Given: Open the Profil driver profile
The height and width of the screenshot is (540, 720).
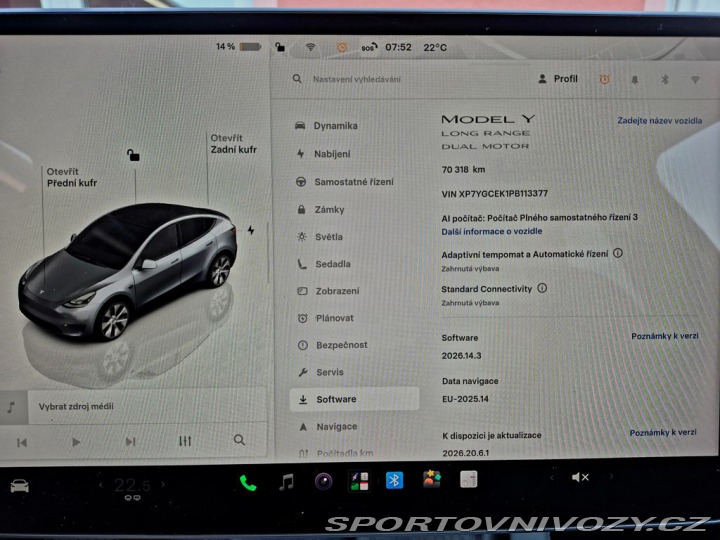Looking at the screenshot, I should 558,79.
